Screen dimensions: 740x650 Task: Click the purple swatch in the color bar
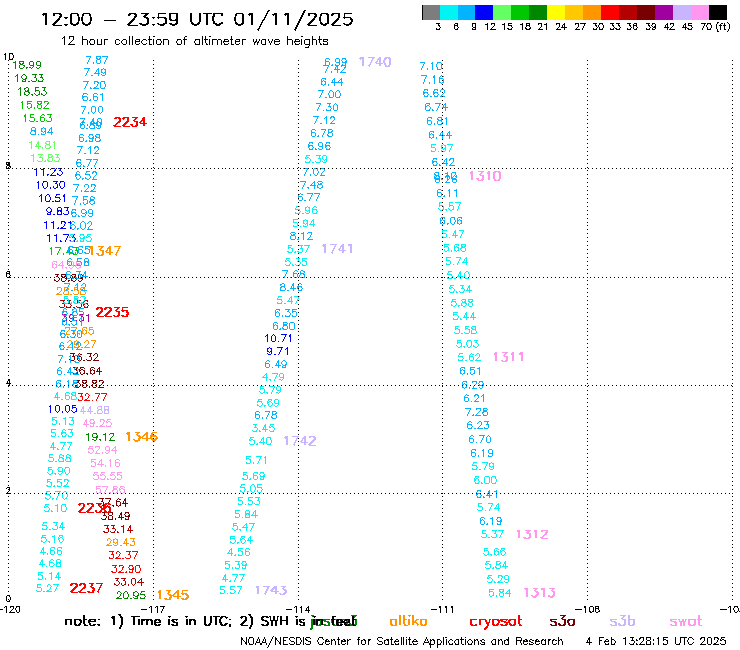point(664,12)
